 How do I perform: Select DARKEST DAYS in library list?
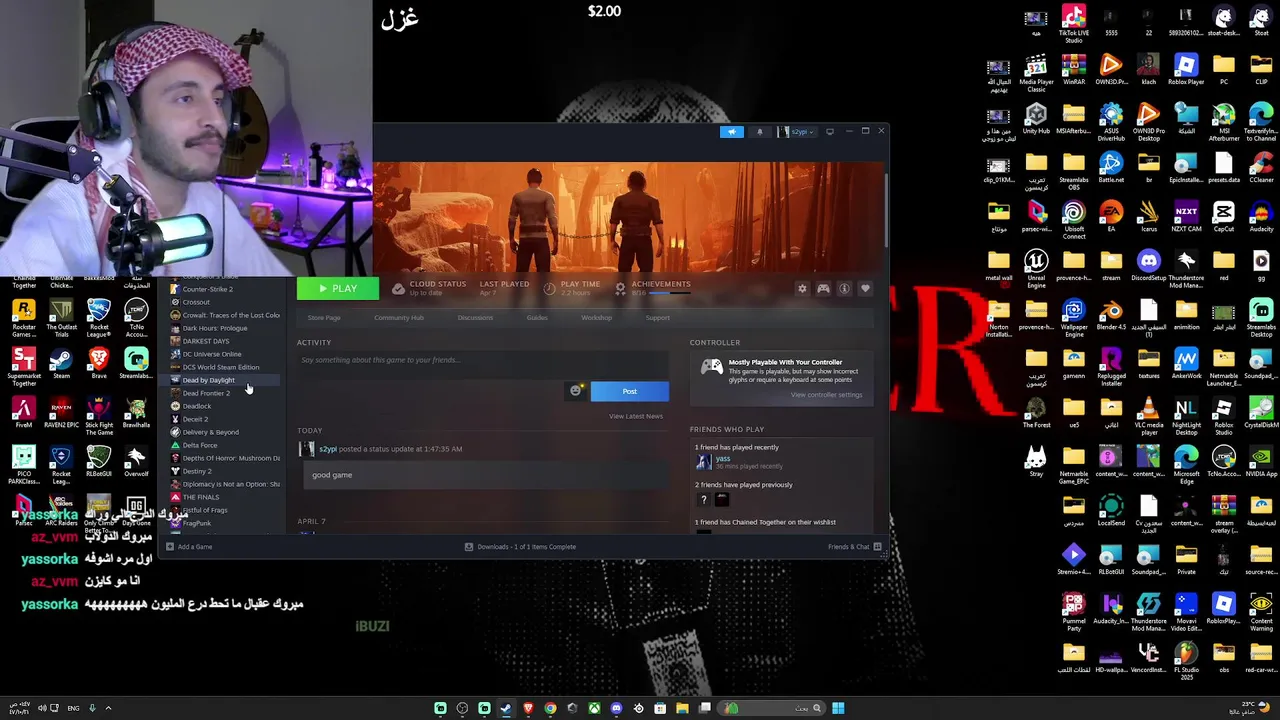click(x=205, y=341)
